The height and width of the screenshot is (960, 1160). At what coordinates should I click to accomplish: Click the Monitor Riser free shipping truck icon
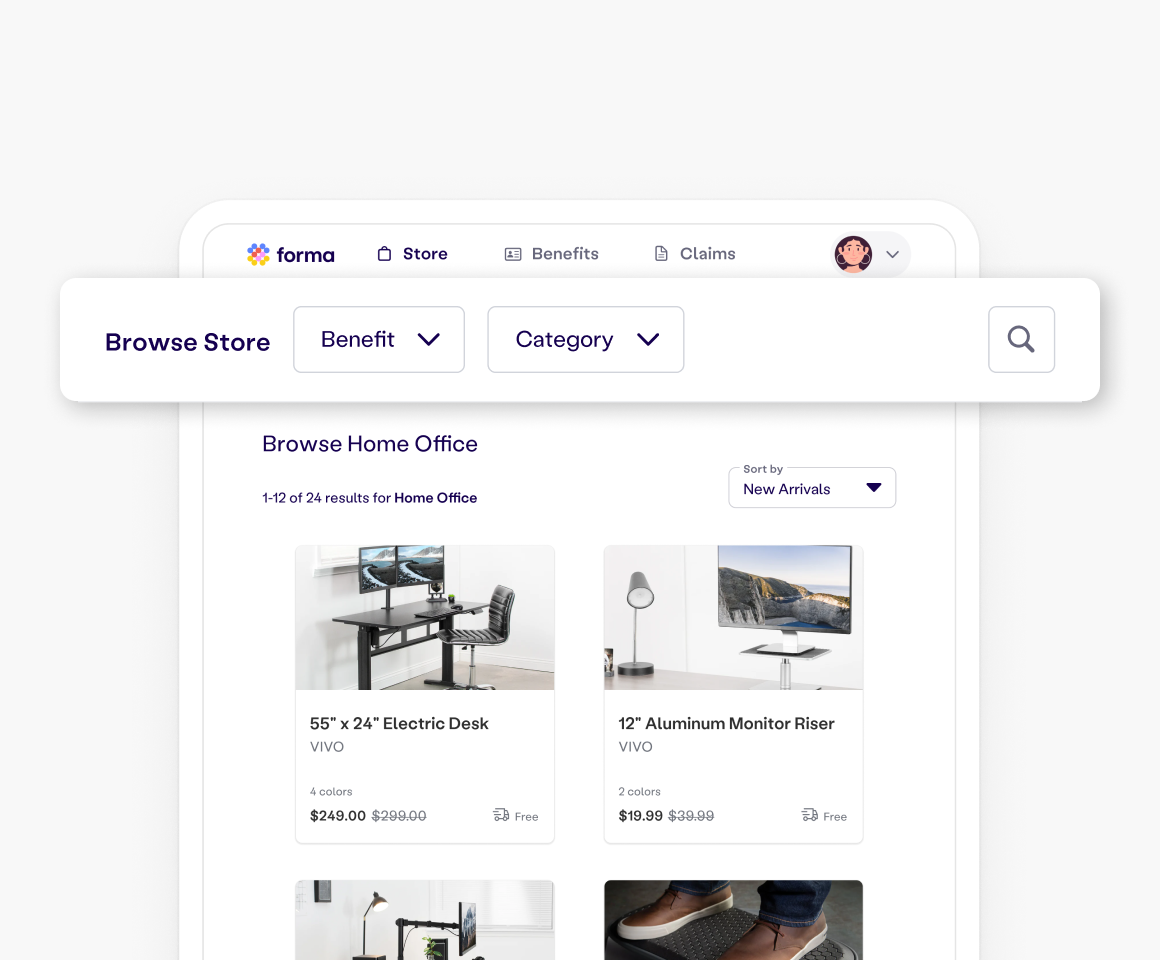click(x=809, y=815)
